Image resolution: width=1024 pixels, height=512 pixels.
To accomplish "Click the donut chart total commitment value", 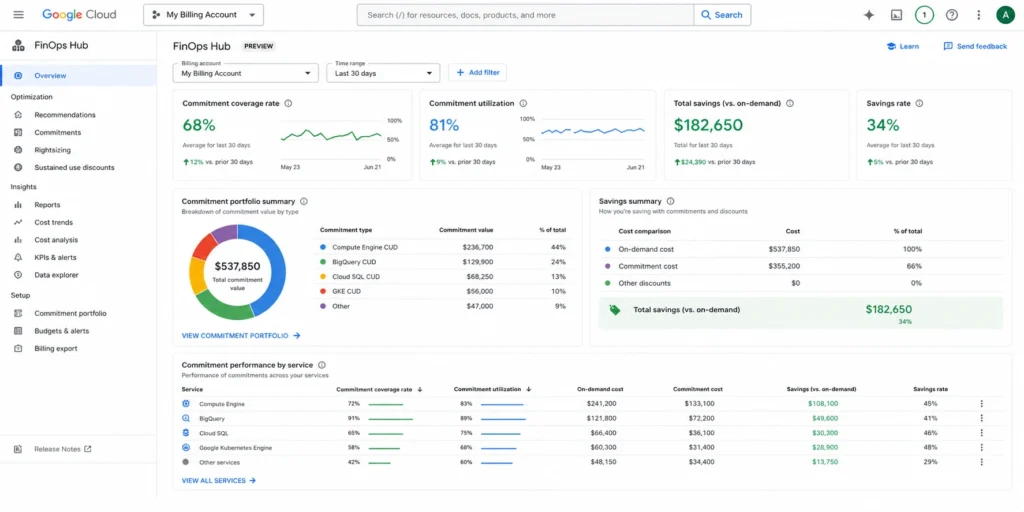I will tap(237, 272).
